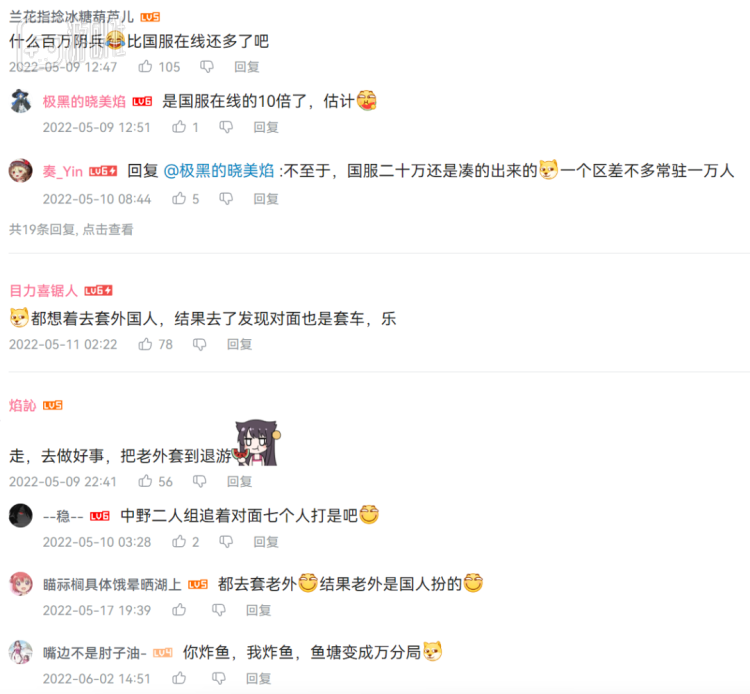Like the comment with 105 likes
Viewport: 750px width, 694px height.
pyautogui.click(x=145, y=66)
